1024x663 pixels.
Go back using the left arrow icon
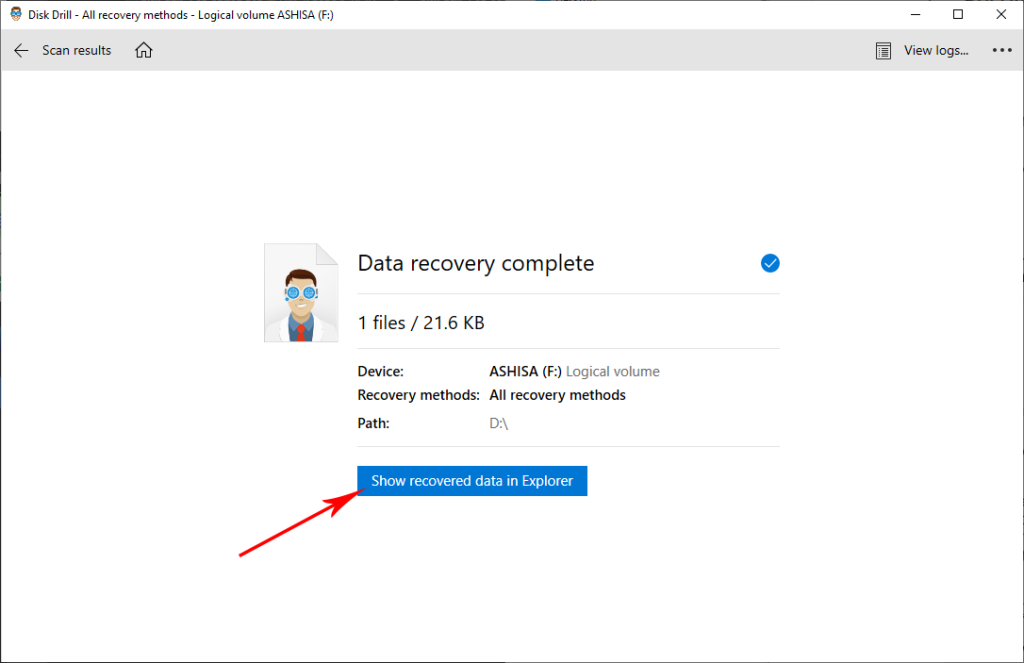coord(21,50)
